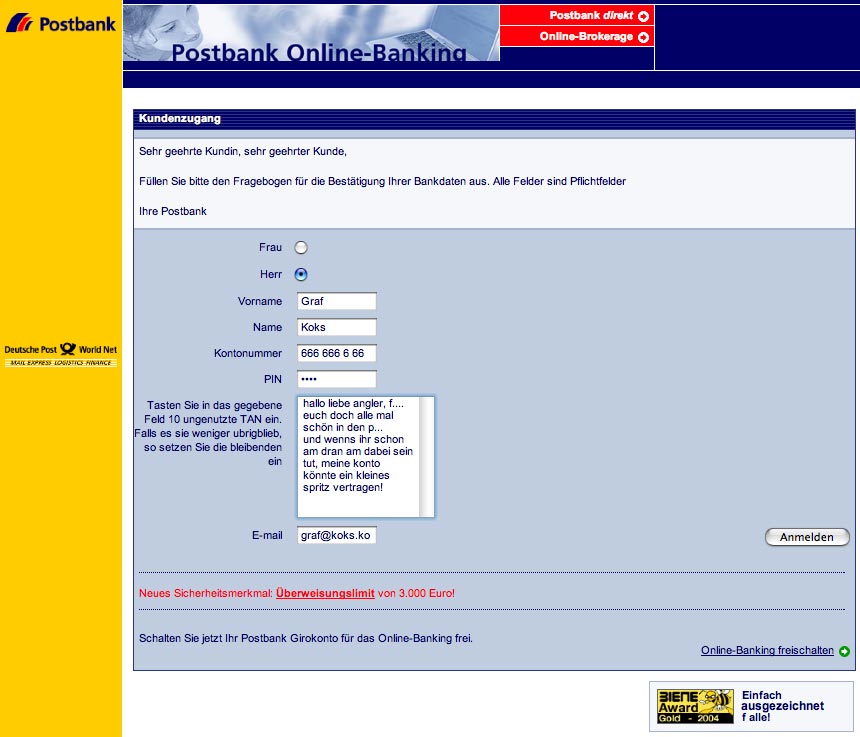Image resolution: width=860 pixels, height=737 pixels.
Task: Click the Postbank logo in the sidebar
Action: click(60, 23)
